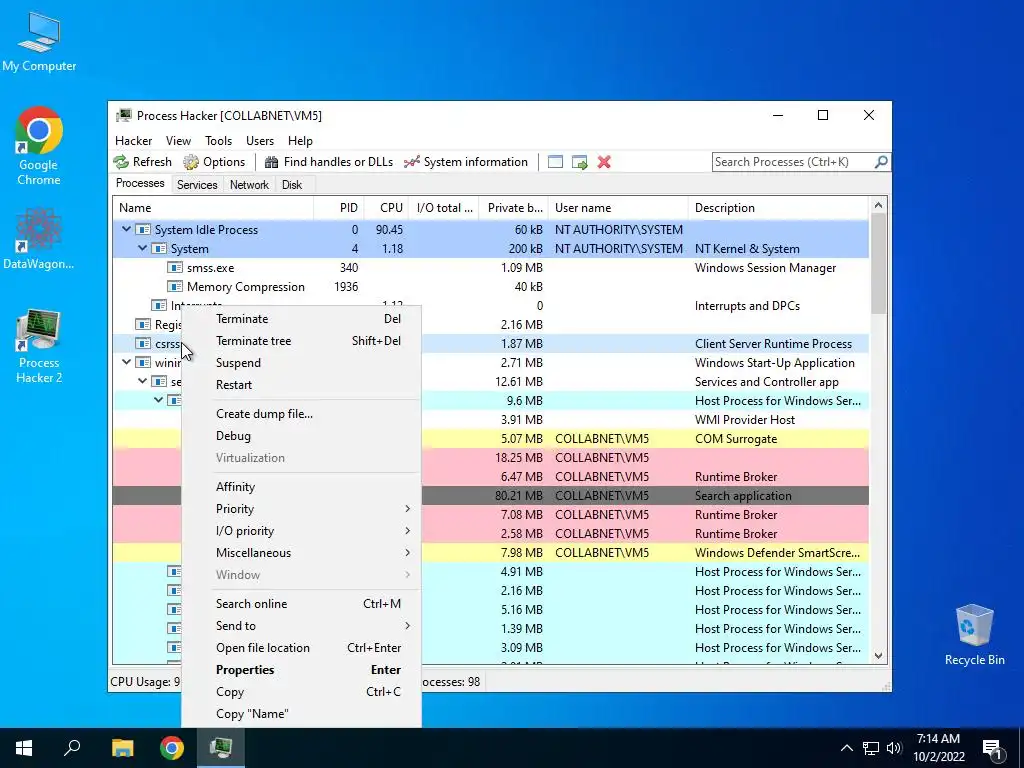Screen dimensions: 1024x768
Task: Collapse the System Idle Process tree
Action: 126,230
